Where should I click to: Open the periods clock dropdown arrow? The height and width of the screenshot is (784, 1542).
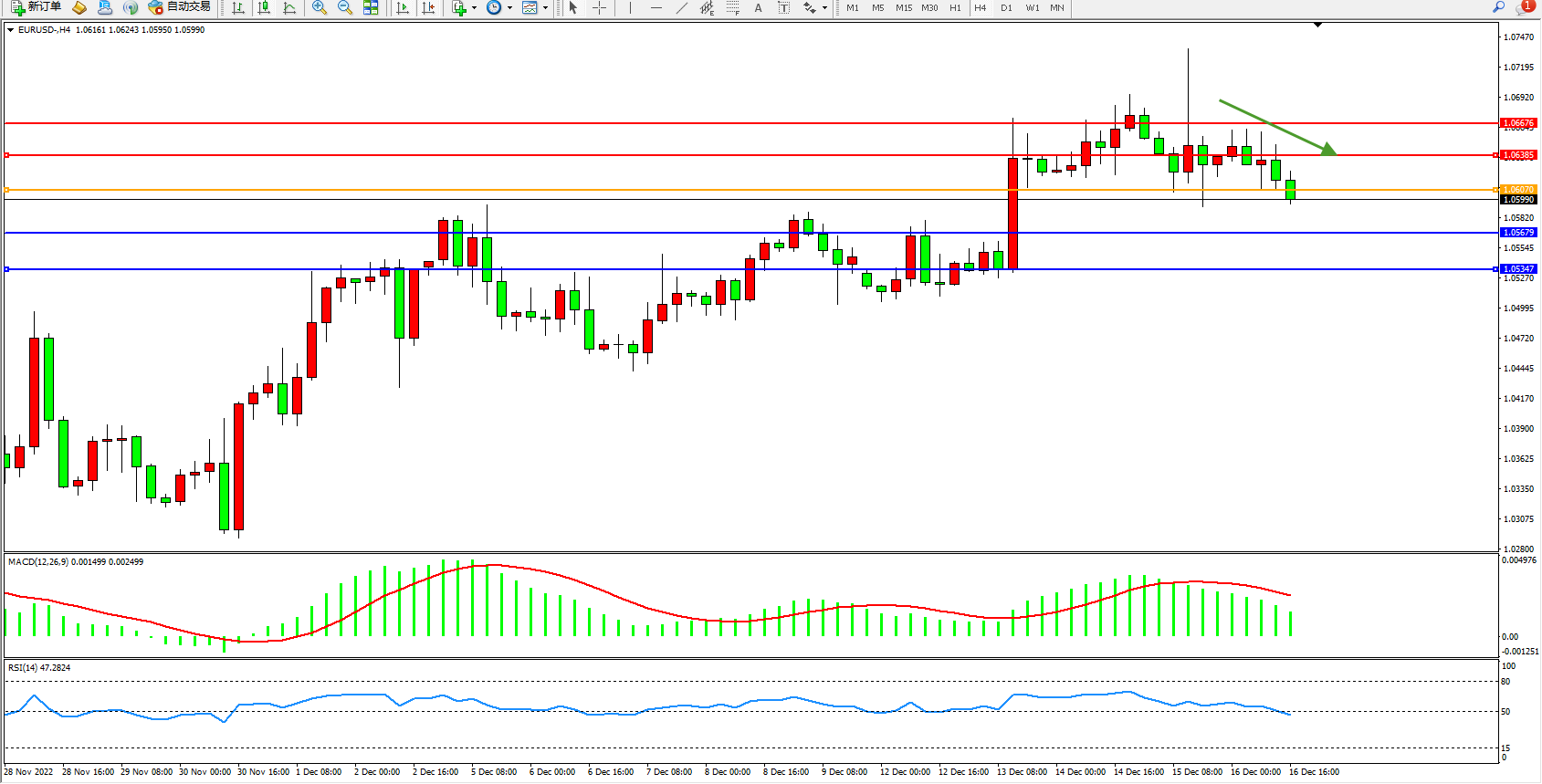(509, 7)
